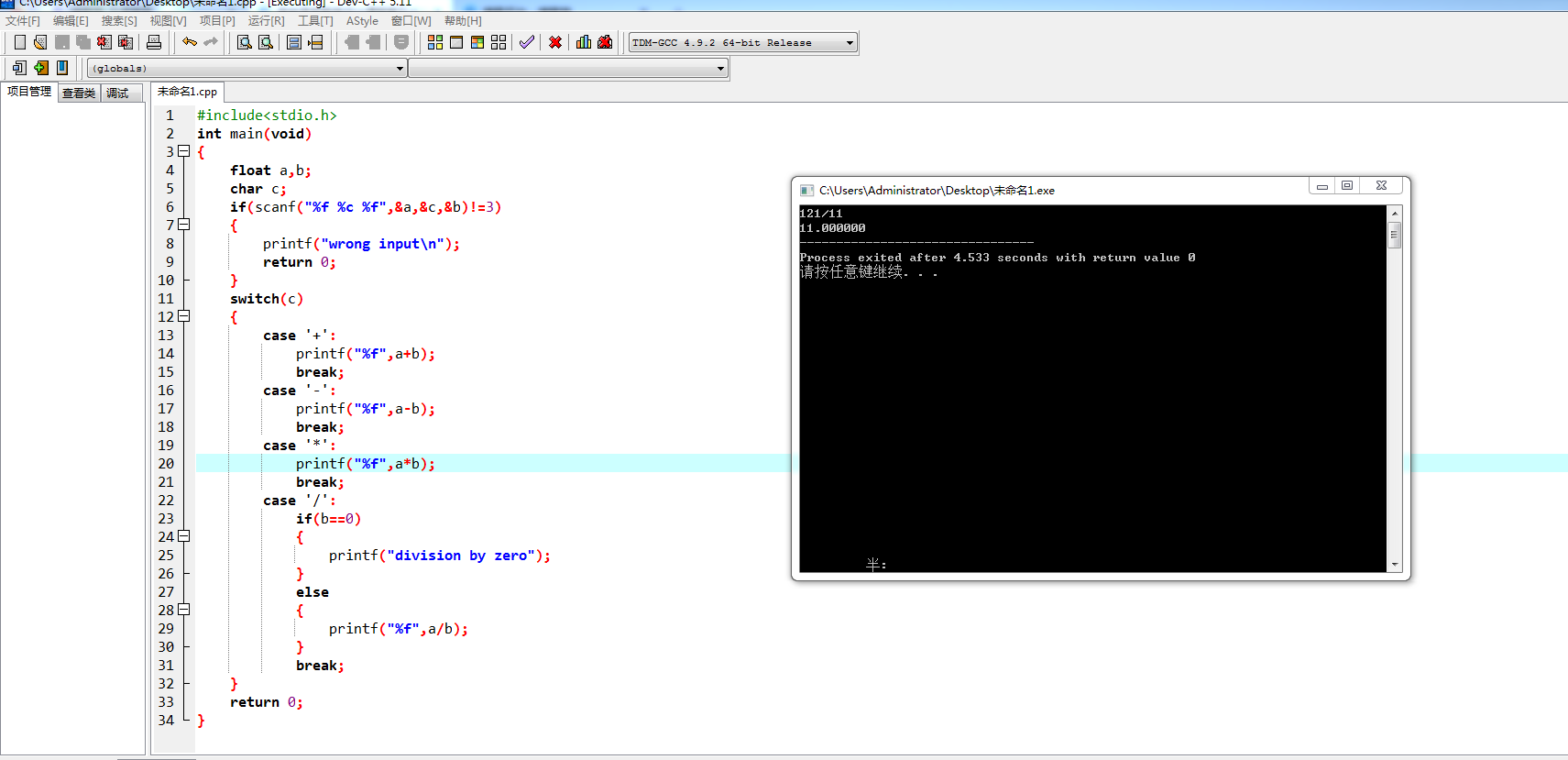Click the console window scrollbar down arrow

tap(1395, 565)
